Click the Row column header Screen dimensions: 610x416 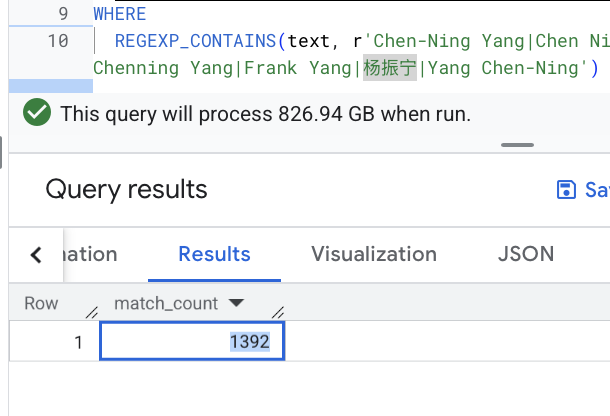pos(41,303)
